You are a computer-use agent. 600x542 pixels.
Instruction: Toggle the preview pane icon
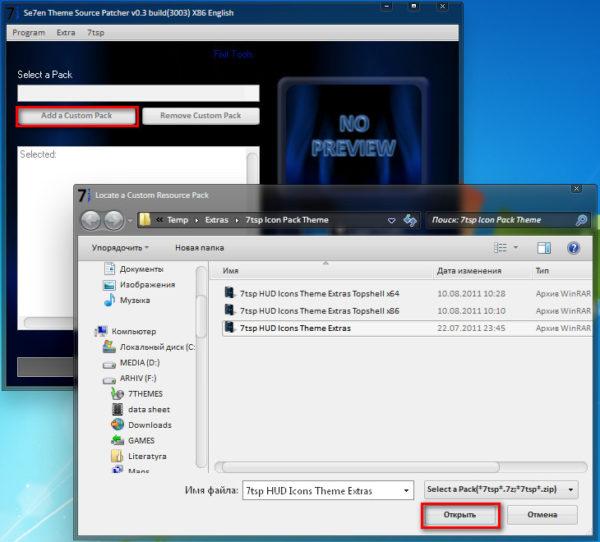[544, 248]
